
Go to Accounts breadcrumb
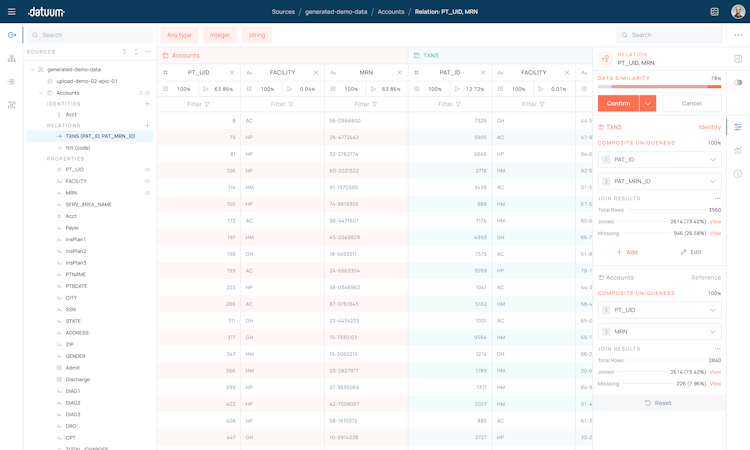click(391, 11)
